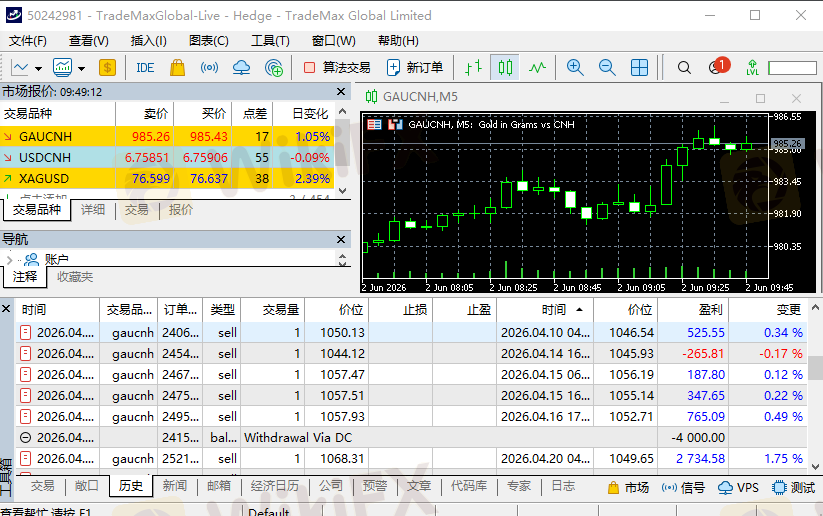This screenshot has width=823, height=516.
Task: Select the XAGUSD symbol row
Action: tap(167, 178)
